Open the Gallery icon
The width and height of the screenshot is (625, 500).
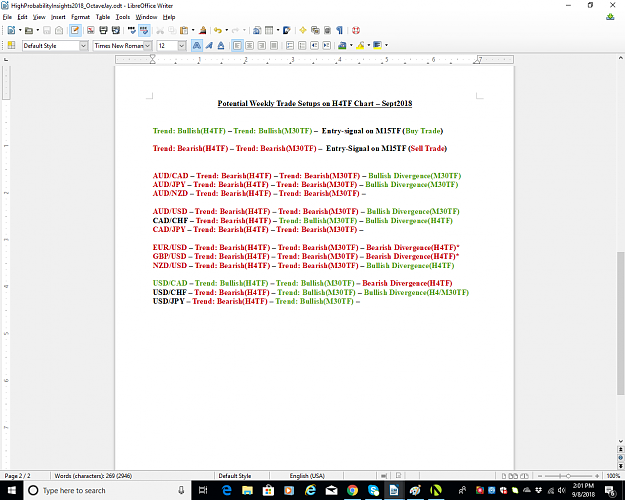coord(315,30)
